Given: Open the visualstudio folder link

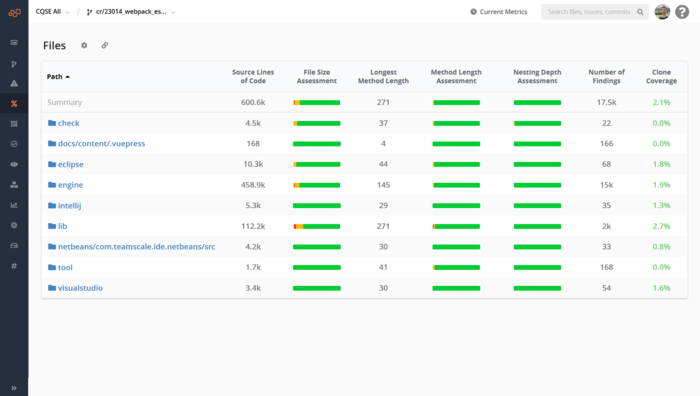Looking at the screenshot, I should (80, 288).
